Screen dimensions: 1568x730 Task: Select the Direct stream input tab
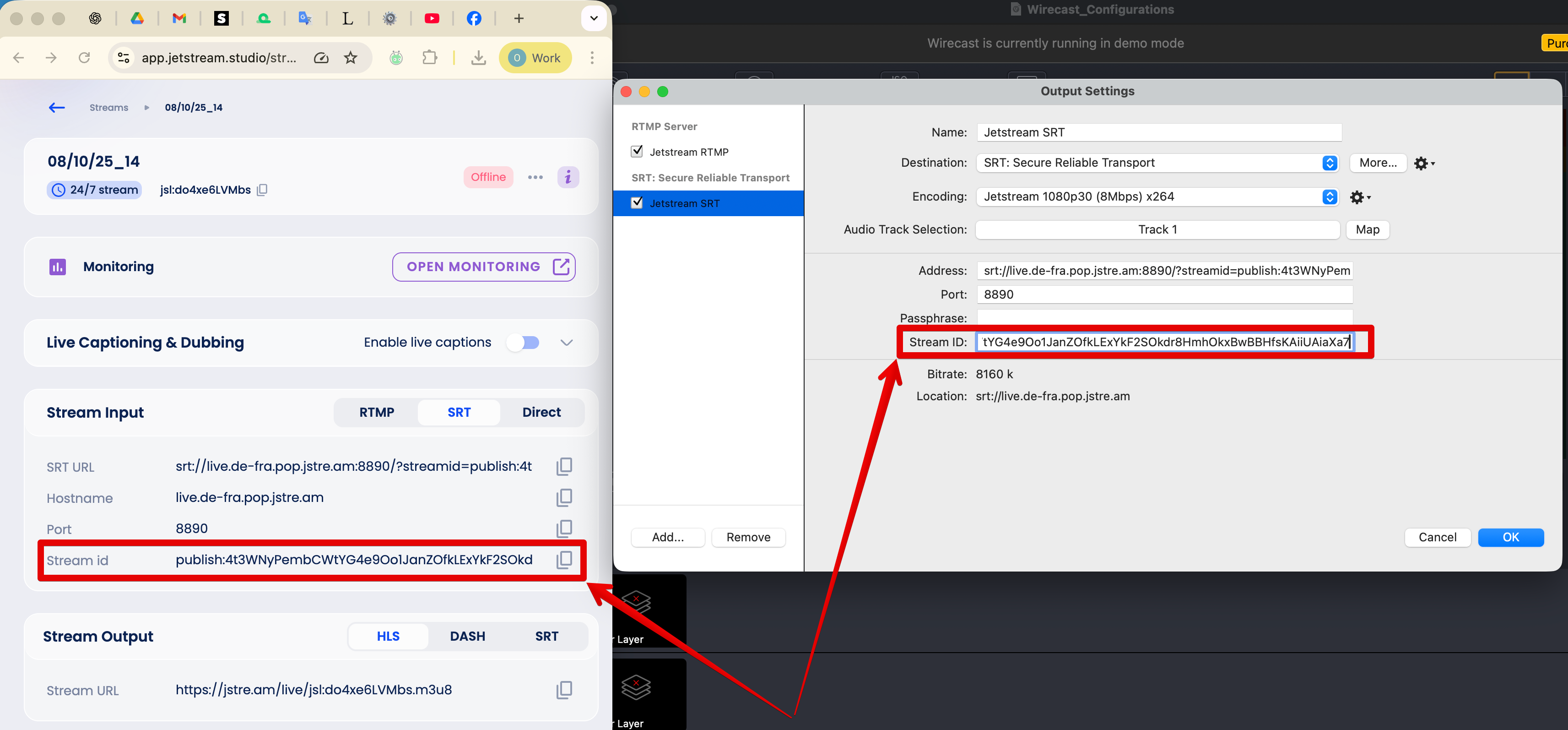pyautogui.click(x=541, y=413)
